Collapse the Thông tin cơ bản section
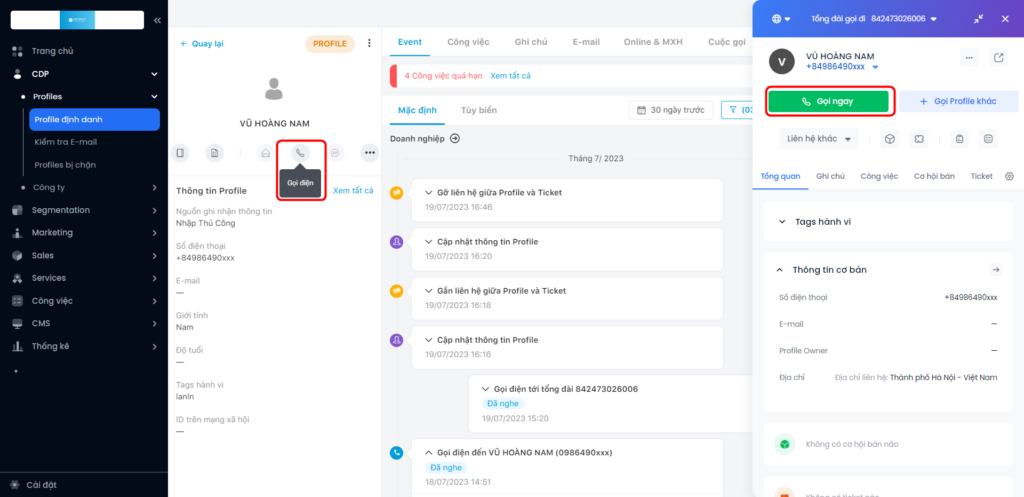Screen dimensions: 1024x497 [780, 270]
